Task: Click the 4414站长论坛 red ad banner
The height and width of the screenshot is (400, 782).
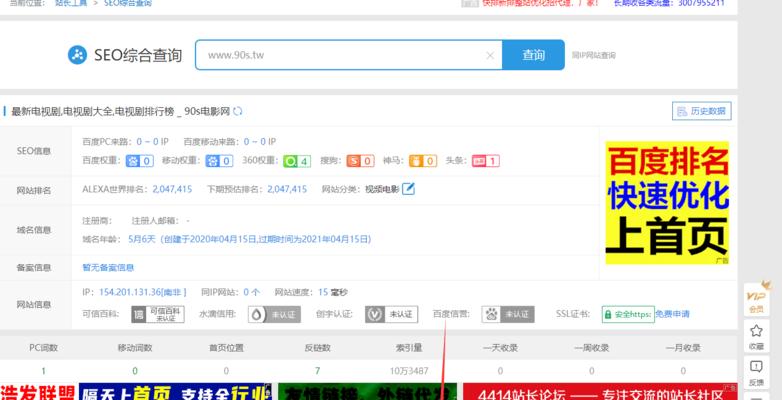Action: tap(600, 392)
